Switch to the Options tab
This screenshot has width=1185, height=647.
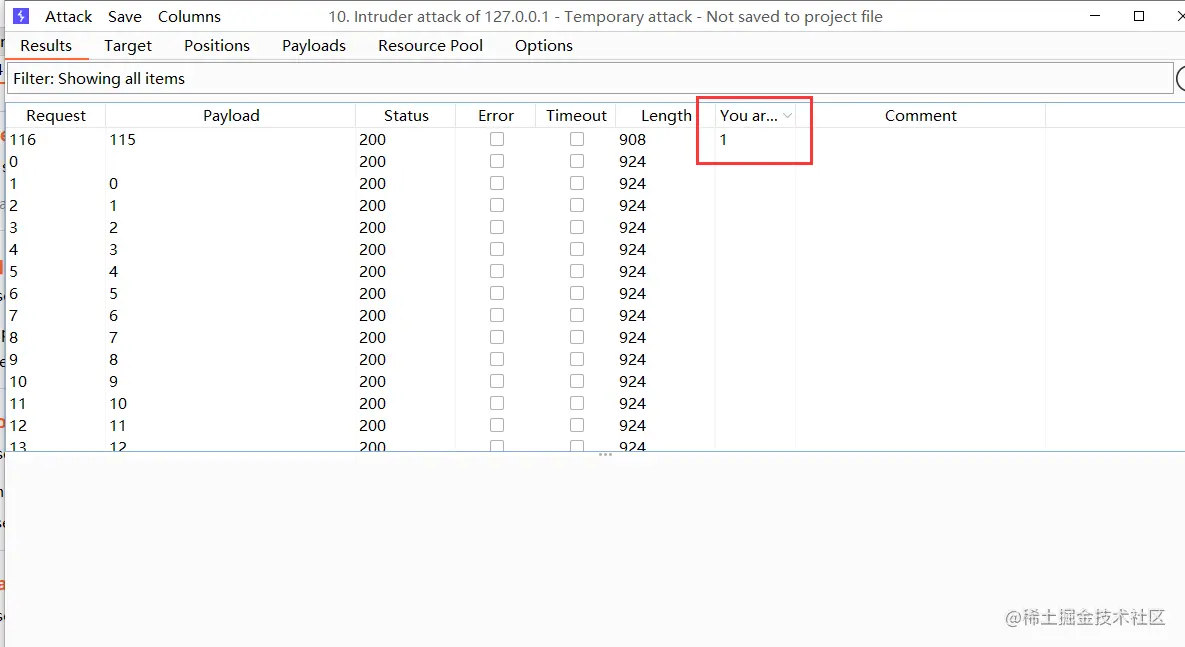pyautogui.click(x=543, y=45)
